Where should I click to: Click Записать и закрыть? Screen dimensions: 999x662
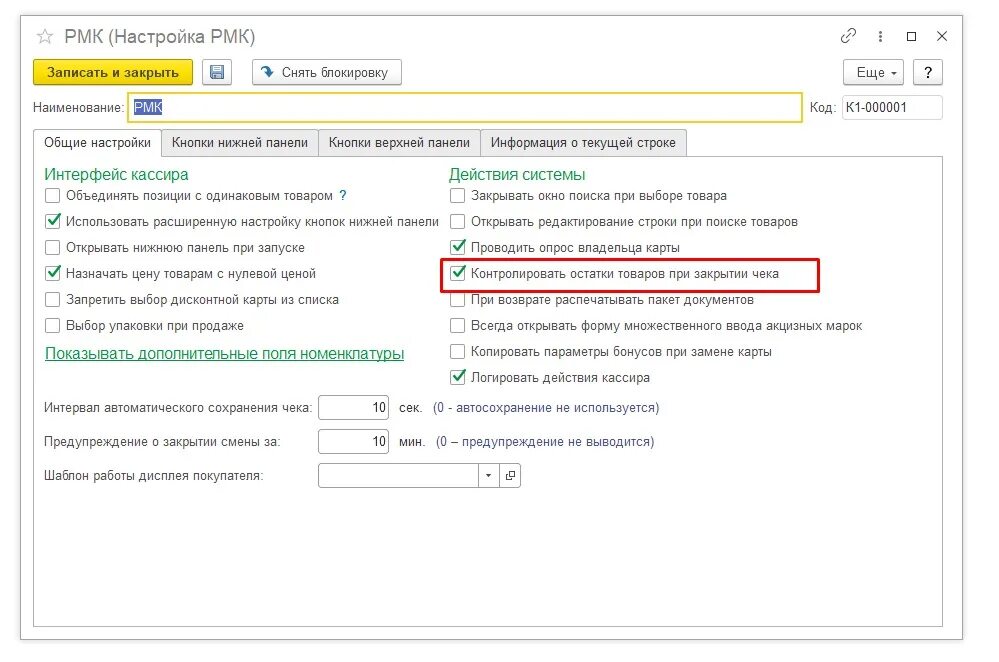pos(113,71)
